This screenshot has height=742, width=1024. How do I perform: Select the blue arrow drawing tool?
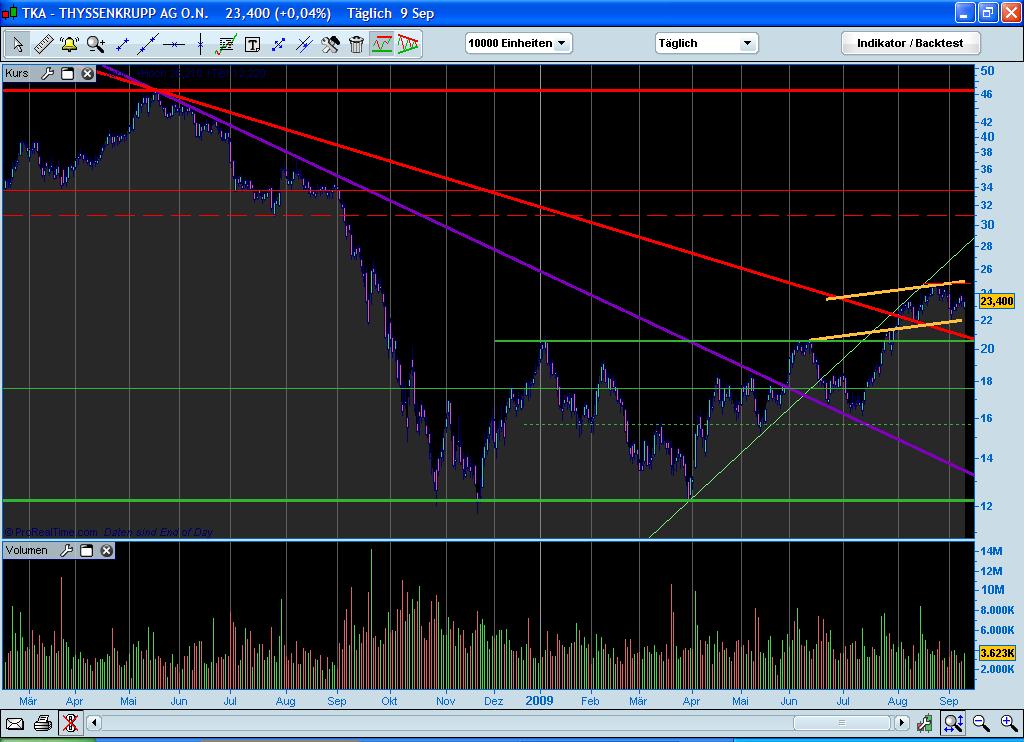click(278, 44)
